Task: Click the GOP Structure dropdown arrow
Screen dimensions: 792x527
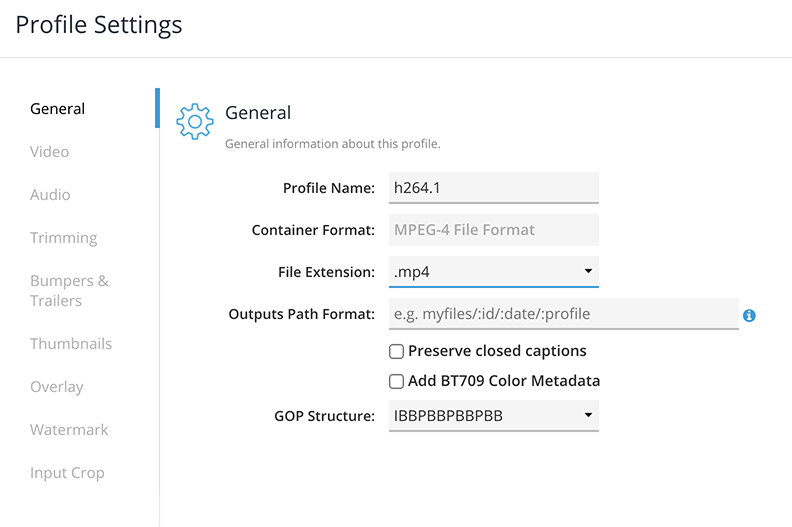Action: click(x=588, y=415)
